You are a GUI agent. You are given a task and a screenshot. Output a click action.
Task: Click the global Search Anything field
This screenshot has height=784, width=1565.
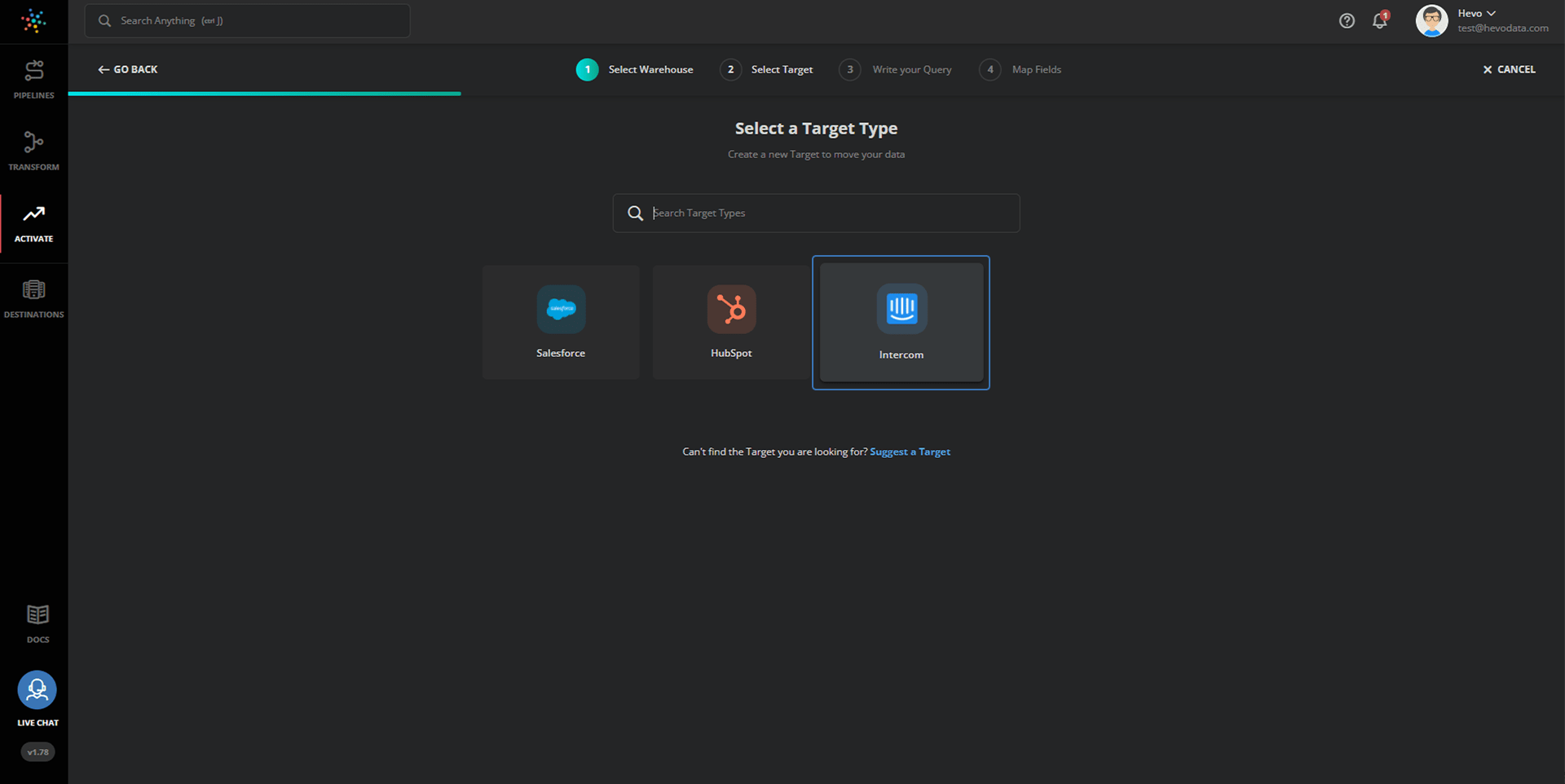pos(247,20)
